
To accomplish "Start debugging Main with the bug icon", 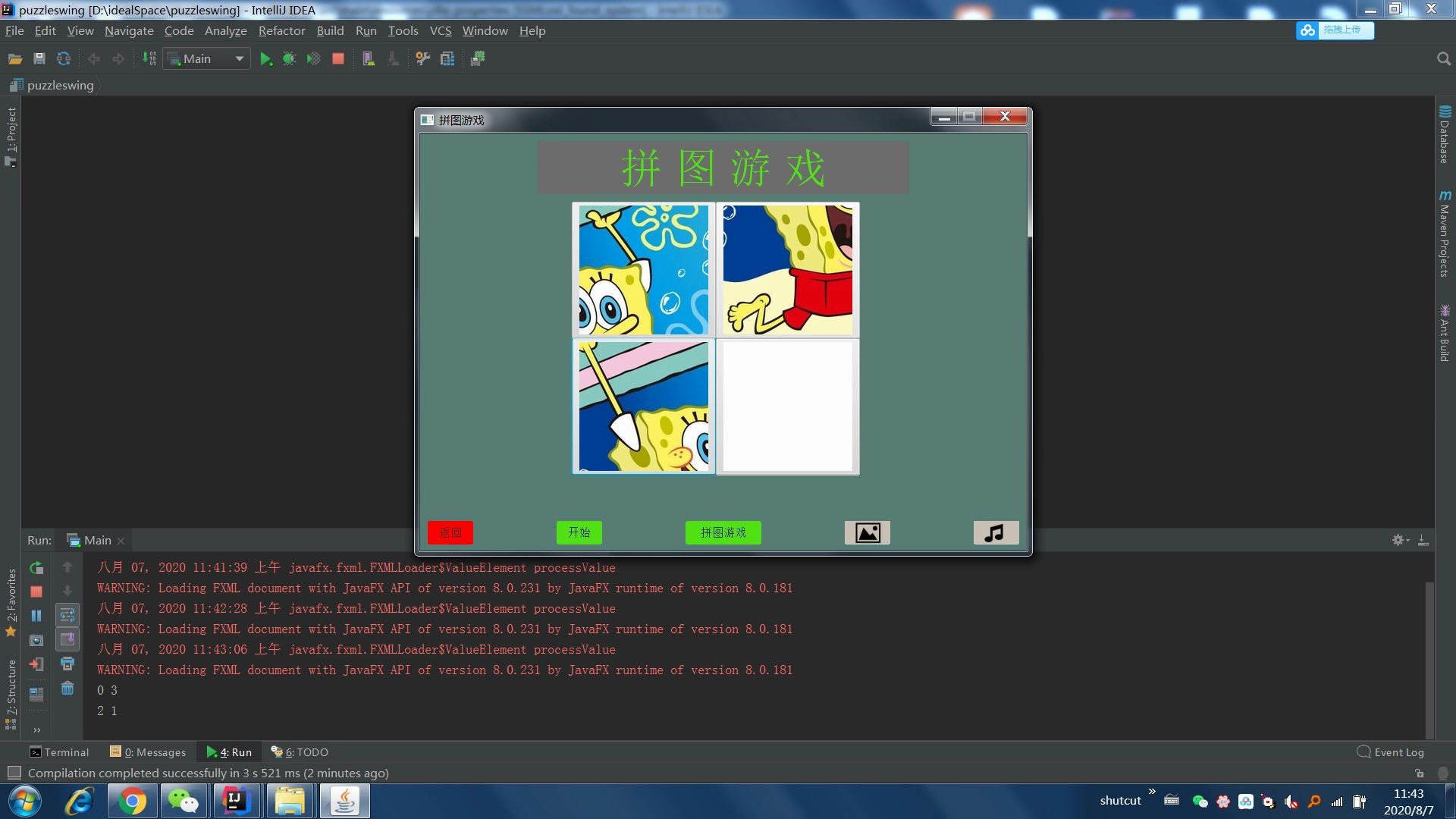I will (289, 59).
